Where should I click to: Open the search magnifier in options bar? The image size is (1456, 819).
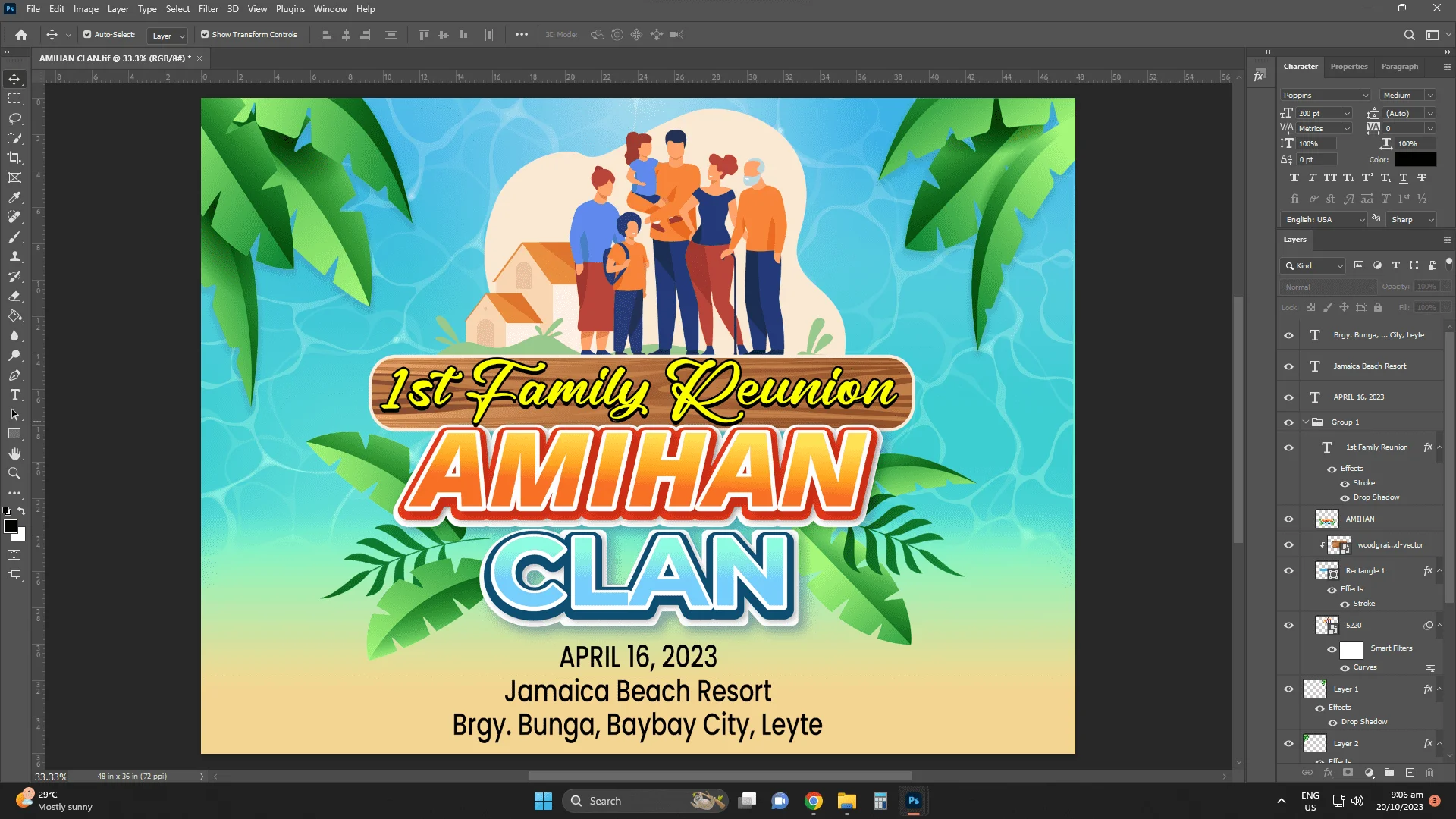tap(1409, 35)
